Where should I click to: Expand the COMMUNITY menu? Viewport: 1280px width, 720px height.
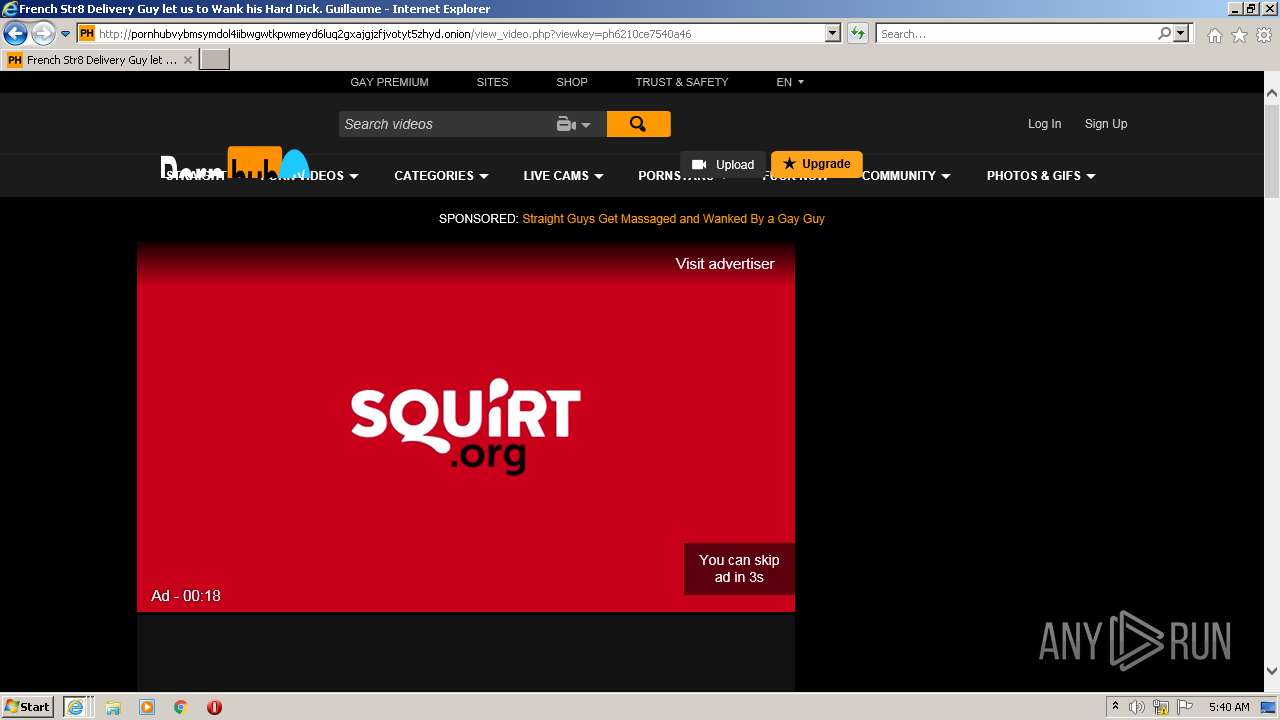click(x=906, y=176)
